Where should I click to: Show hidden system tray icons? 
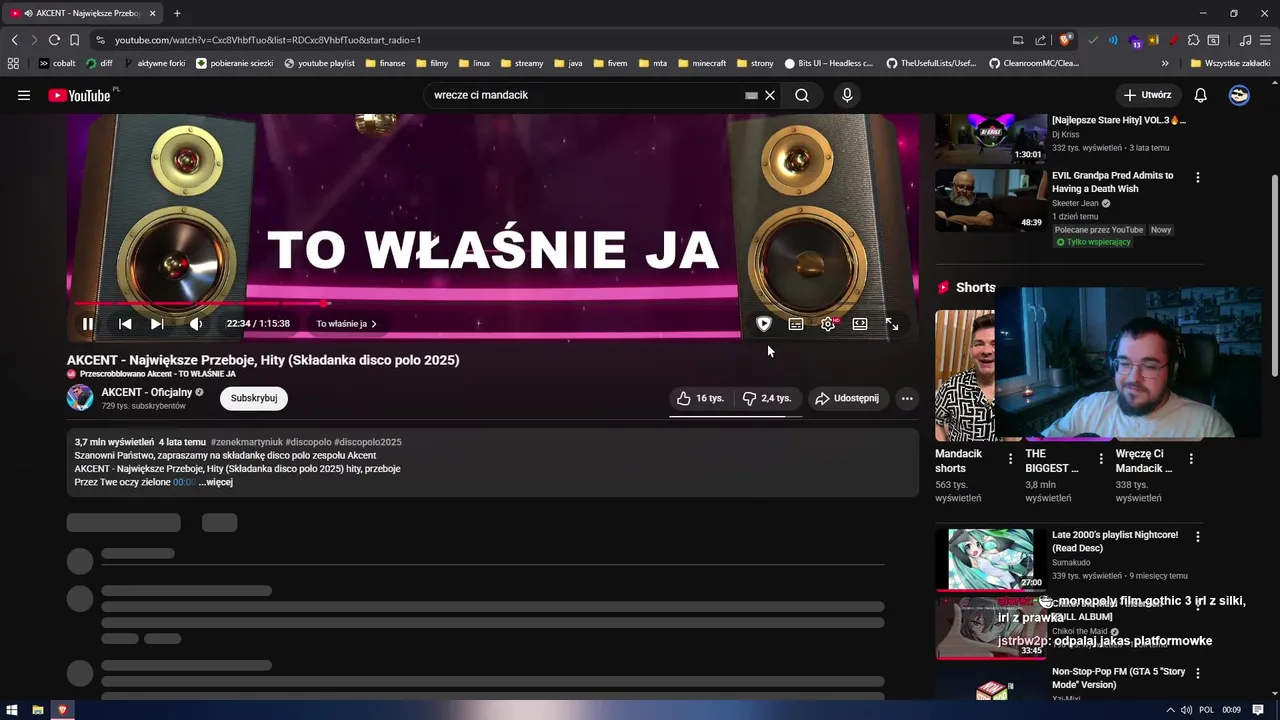pos(1170,710)
